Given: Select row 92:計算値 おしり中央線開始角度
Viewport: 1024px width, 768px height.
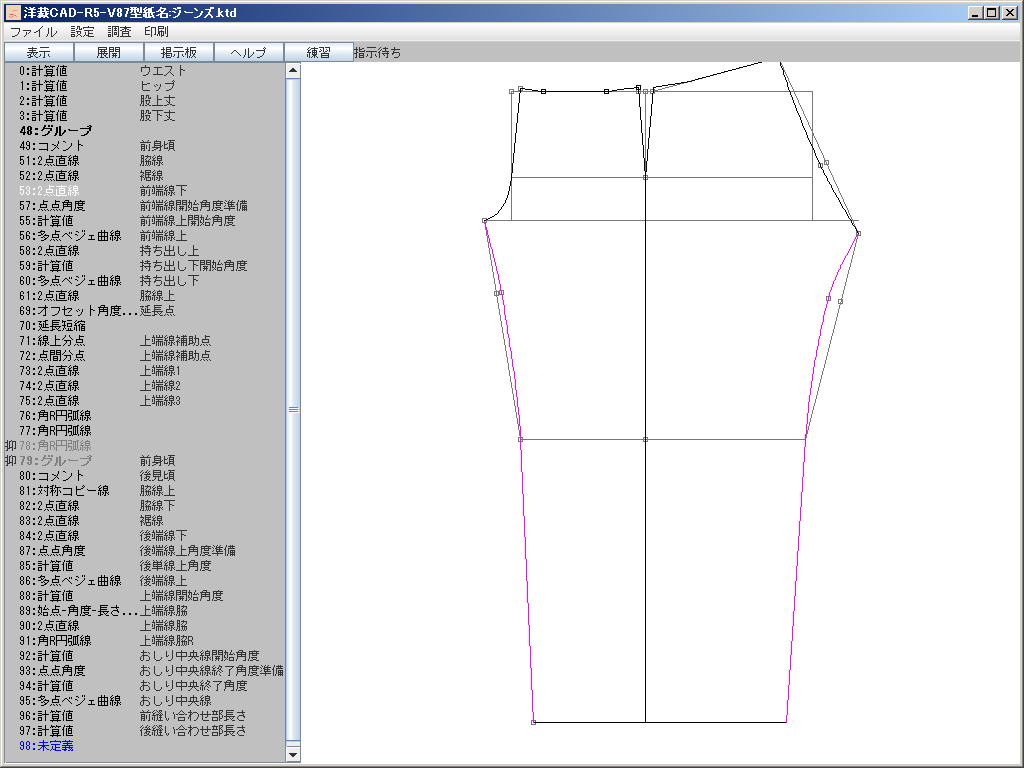Looking at the screenshot, I should 145,656.
